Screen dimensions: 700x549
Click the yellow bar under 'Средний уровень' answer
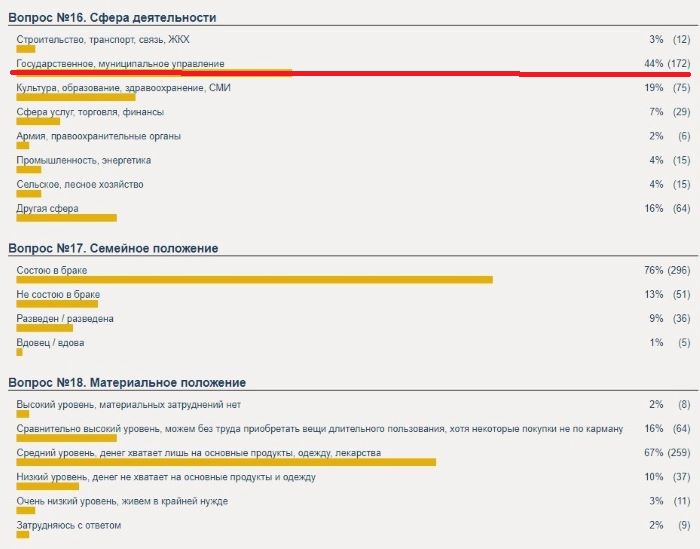[226, 462]
